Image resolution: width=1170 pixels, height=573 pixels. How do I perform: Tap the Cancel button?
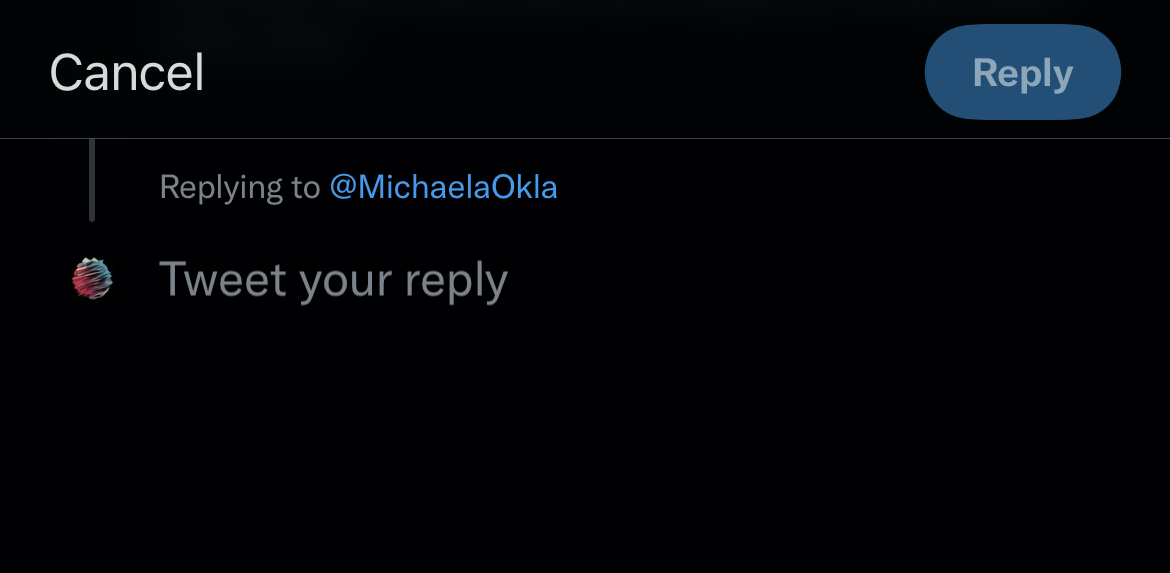pos(127,73)
